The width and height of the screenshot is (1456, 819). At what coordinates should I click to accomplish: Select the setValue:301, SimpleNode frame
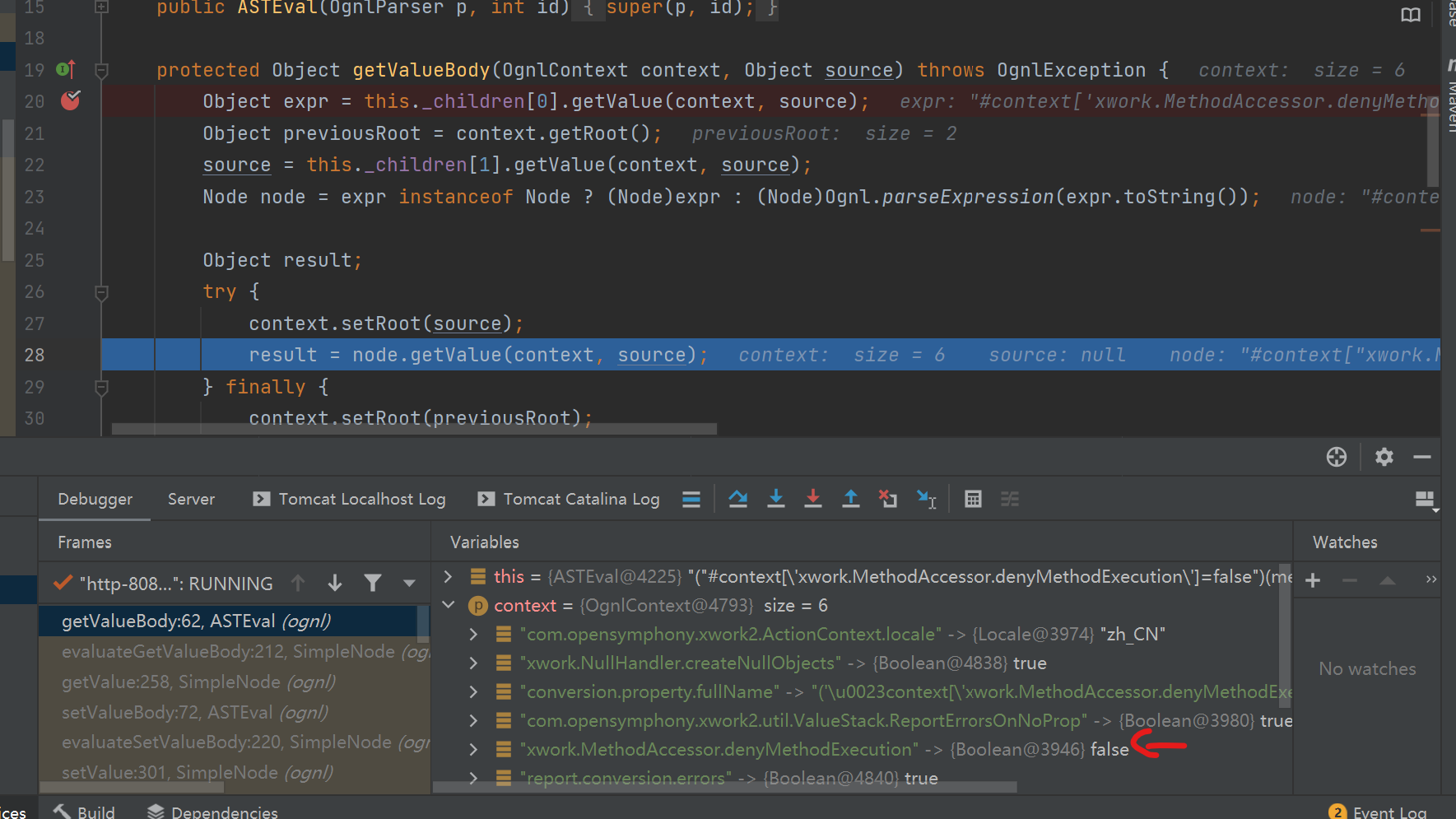[235, 772]
